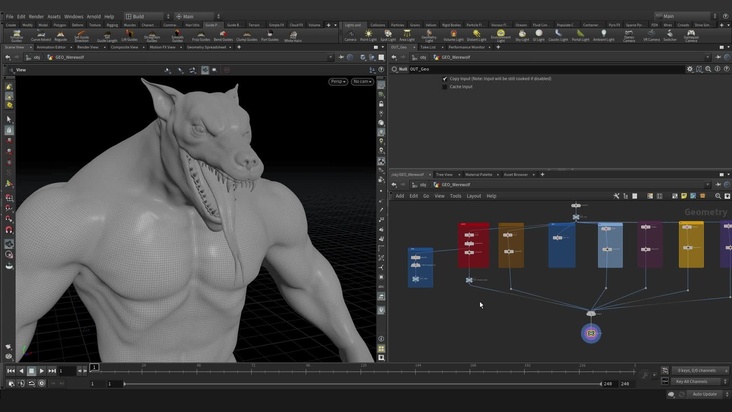Image resolution: width=732 pixels, height=412 pixels.
Task: Click the Sky Light shelf icon
Action: click(522, 35)
